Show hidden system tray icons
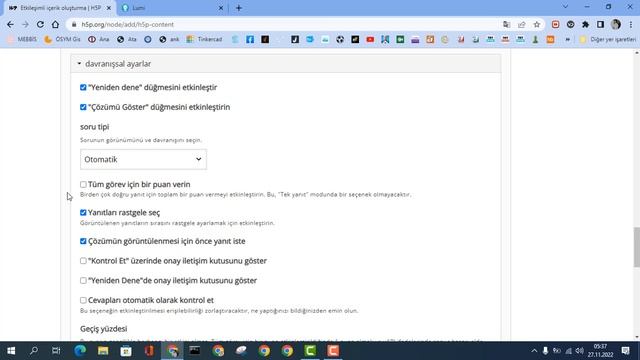 [x=534, y=351]
